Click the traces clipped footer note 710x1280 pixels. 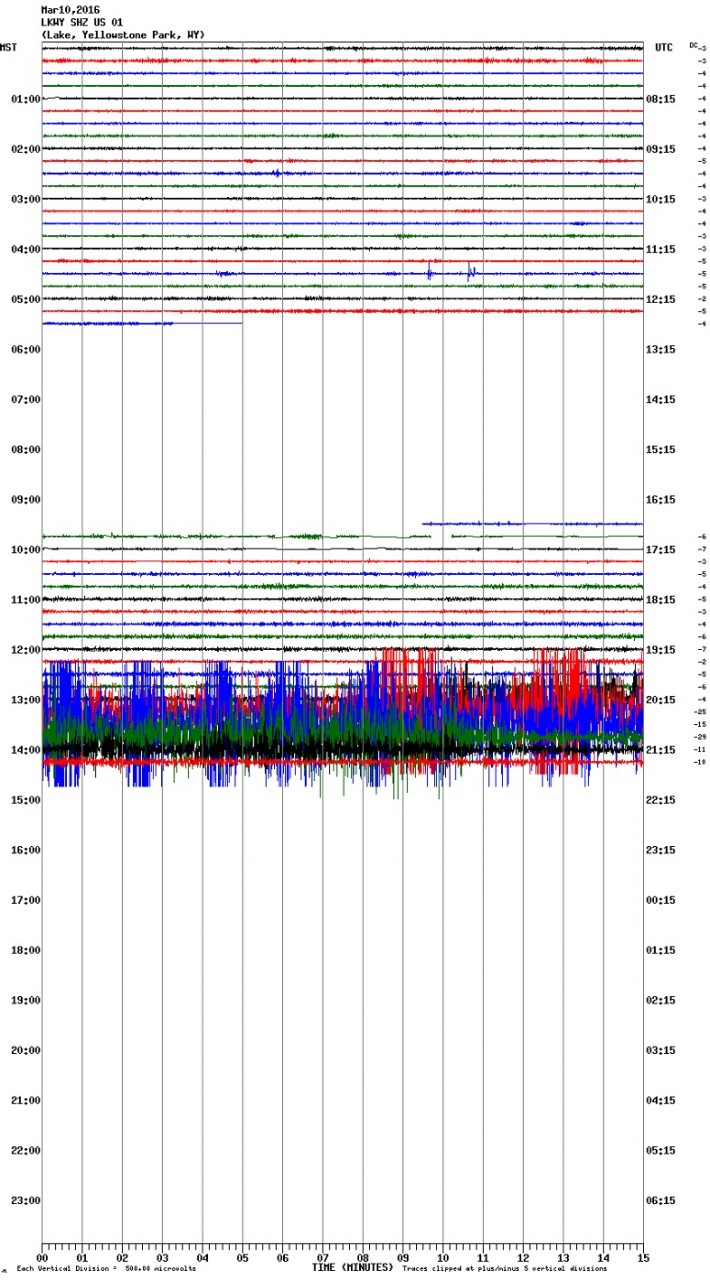pos(504,1269)
